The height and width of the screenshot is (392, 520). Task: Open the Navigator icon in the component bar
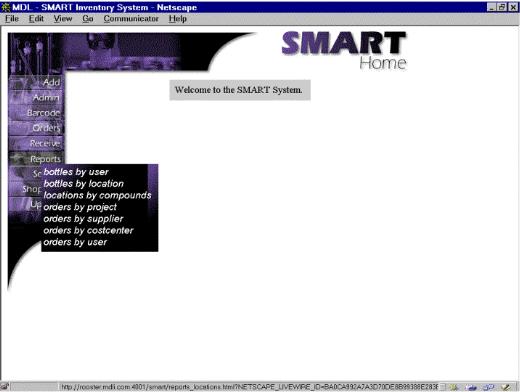(454, 387)
